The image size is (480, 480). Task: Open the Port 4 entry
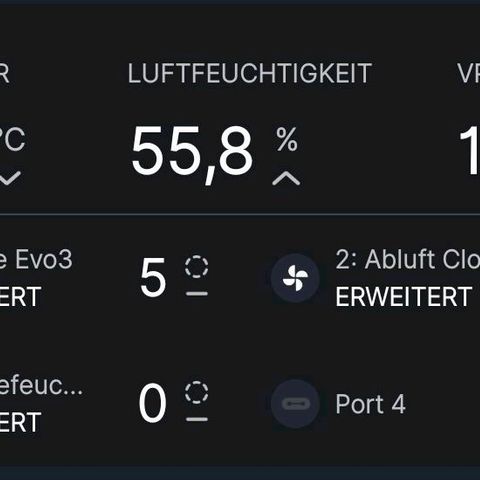click(370, 404)
